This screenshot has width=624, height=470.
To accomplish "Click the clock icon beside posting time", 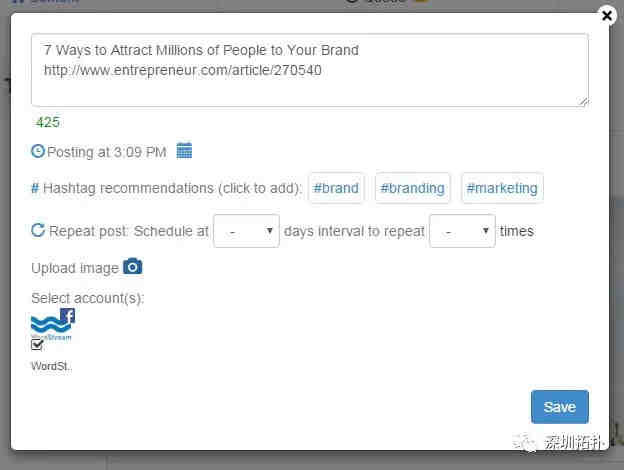I will click(x=38, y=151).
